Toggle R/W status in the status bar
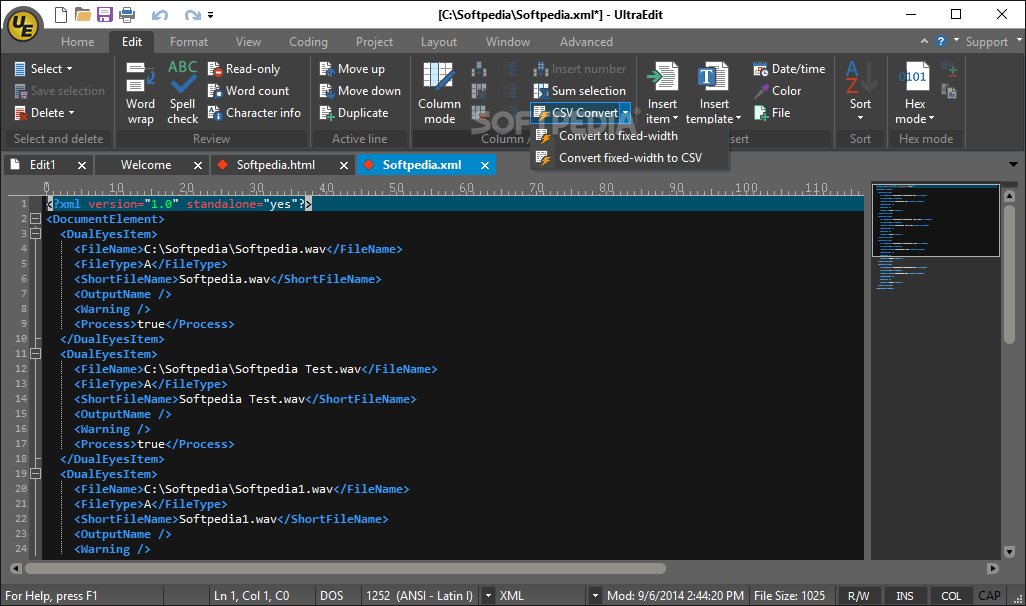 click(858, 596)
